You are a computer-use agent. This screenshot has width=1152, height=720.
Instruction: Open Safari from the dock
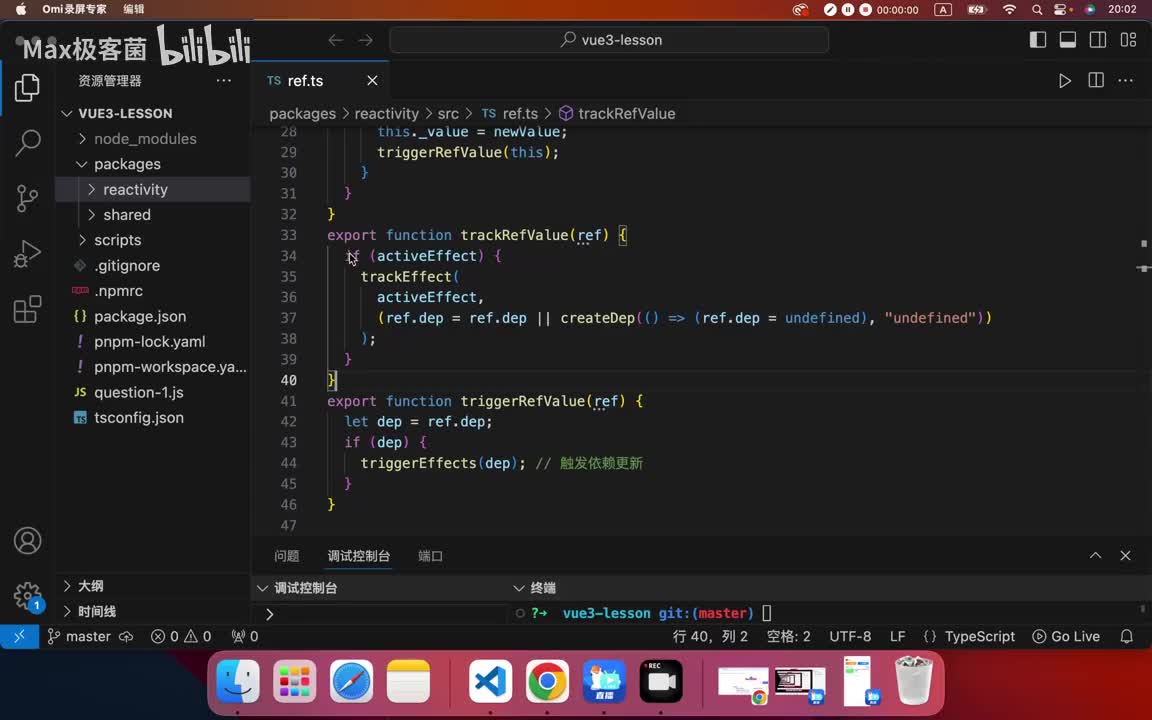click(351, 681)
